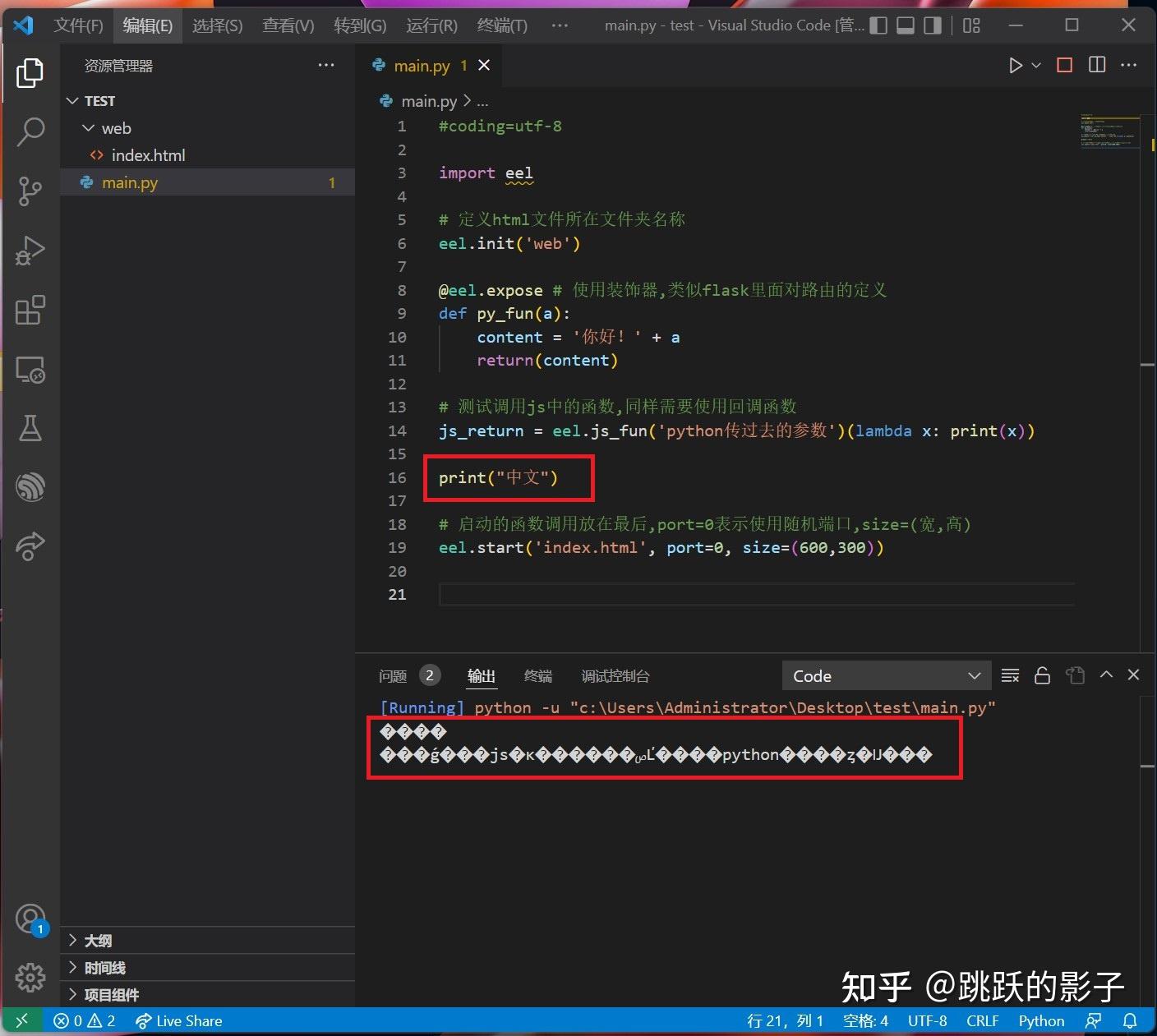Open the Accounts menu icon
The image size is (1157, 1036).
(x=30, y=919)
